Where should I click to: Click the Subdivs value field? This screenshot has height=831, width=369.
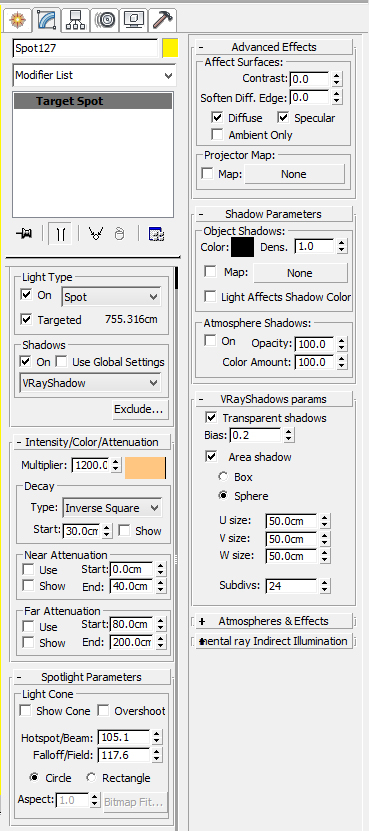click(x=292, y=586)
